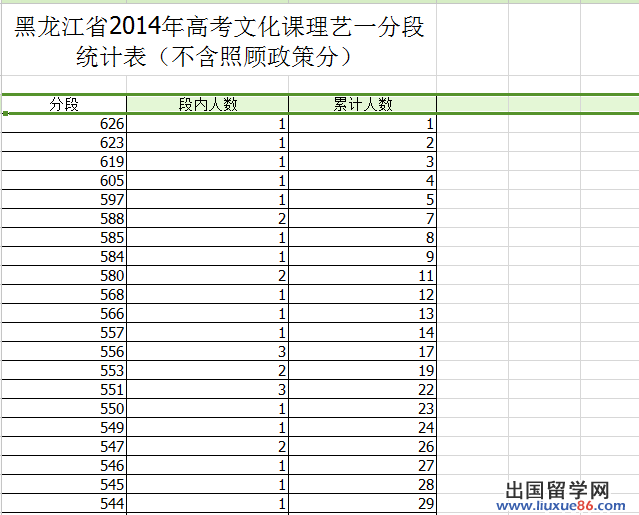Click cumulative count cell 11
This screenshot has height=515, width=639.
362,275
